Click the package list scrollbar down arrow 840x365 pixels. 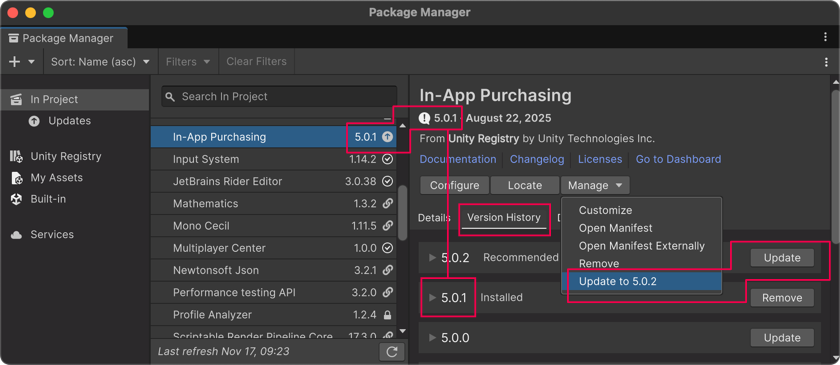(x=403, y=332)
